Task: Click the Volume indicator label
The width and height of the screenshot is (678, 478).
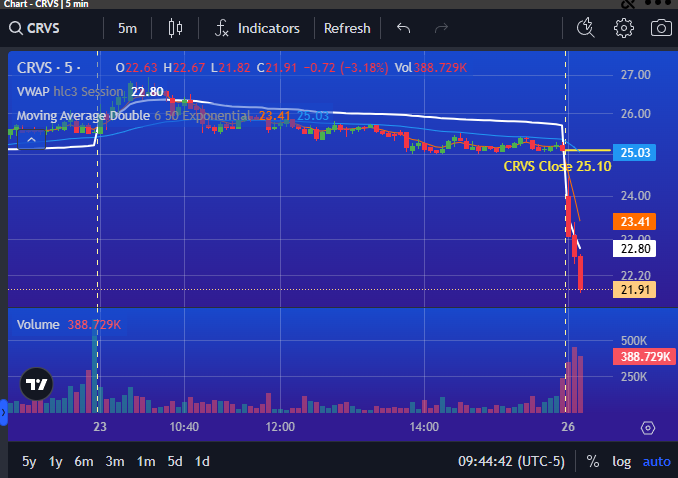Action: 38,324
